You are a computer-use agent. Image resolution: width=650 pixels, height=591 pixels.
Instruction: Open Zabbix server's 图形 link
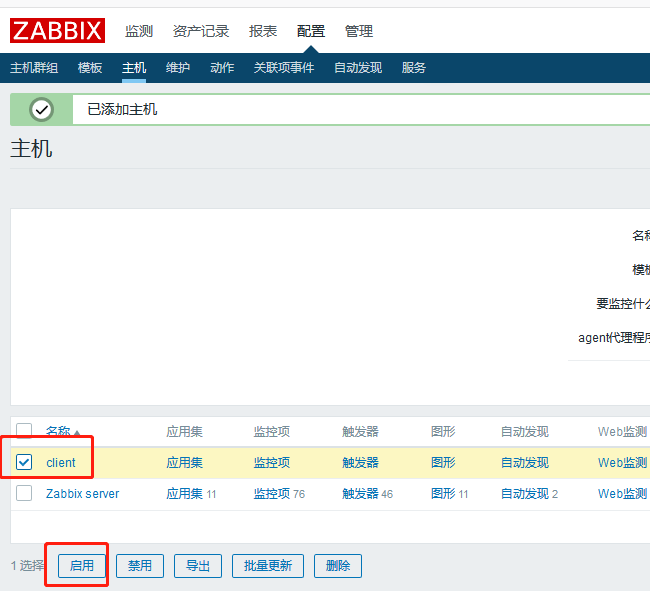click(443, 494)
